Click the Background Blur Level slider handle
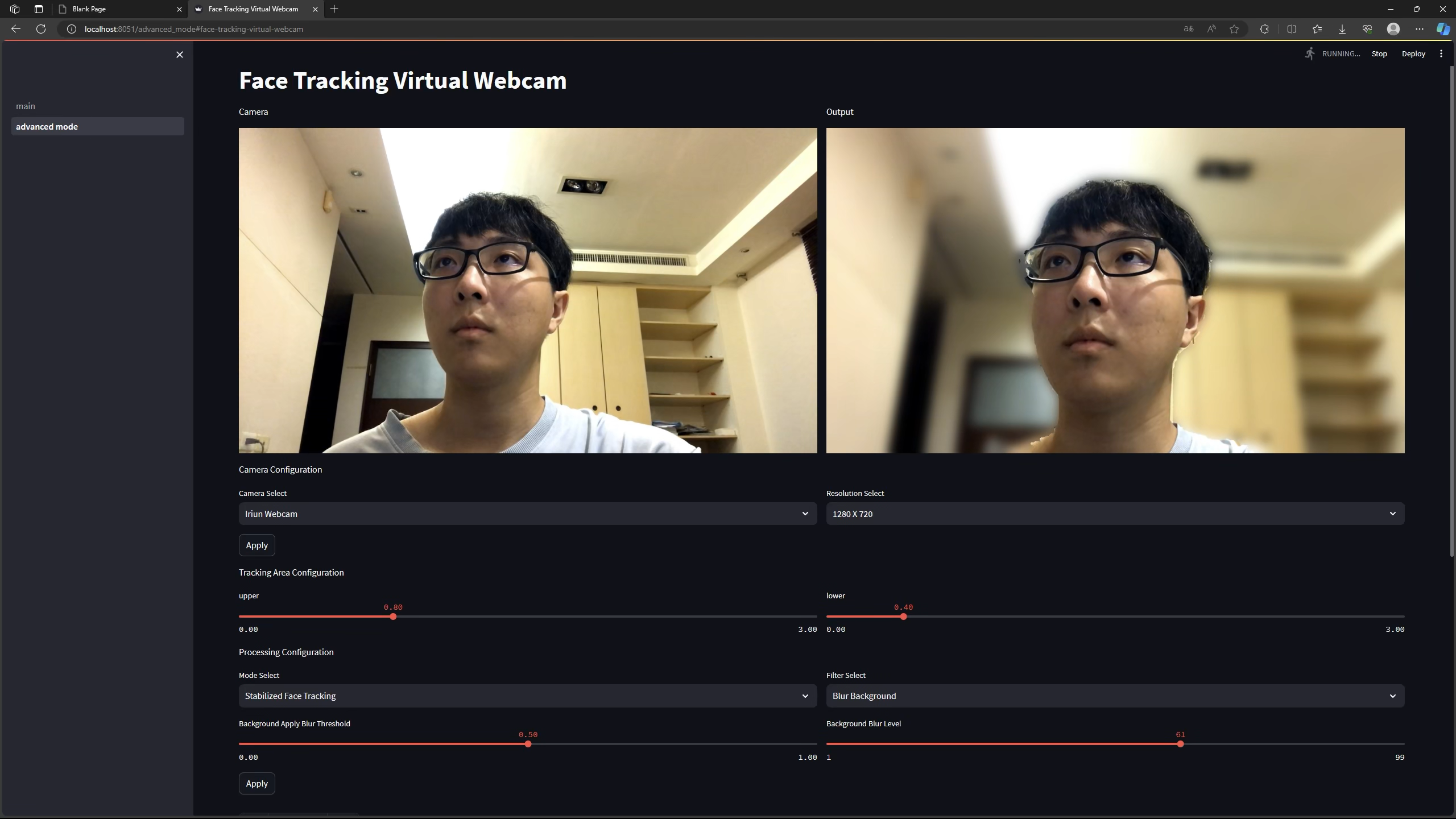 [x=1180, y=744]
